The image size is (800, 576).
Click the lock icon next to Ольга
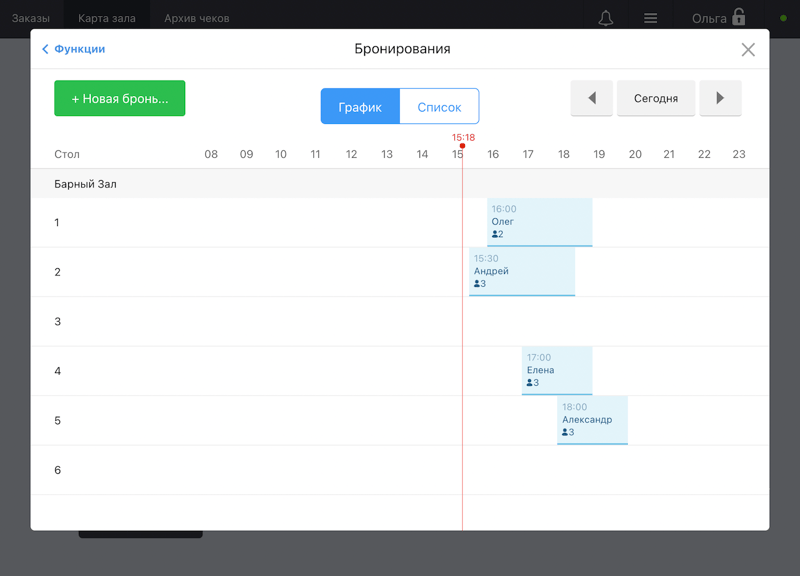(738, 17)
